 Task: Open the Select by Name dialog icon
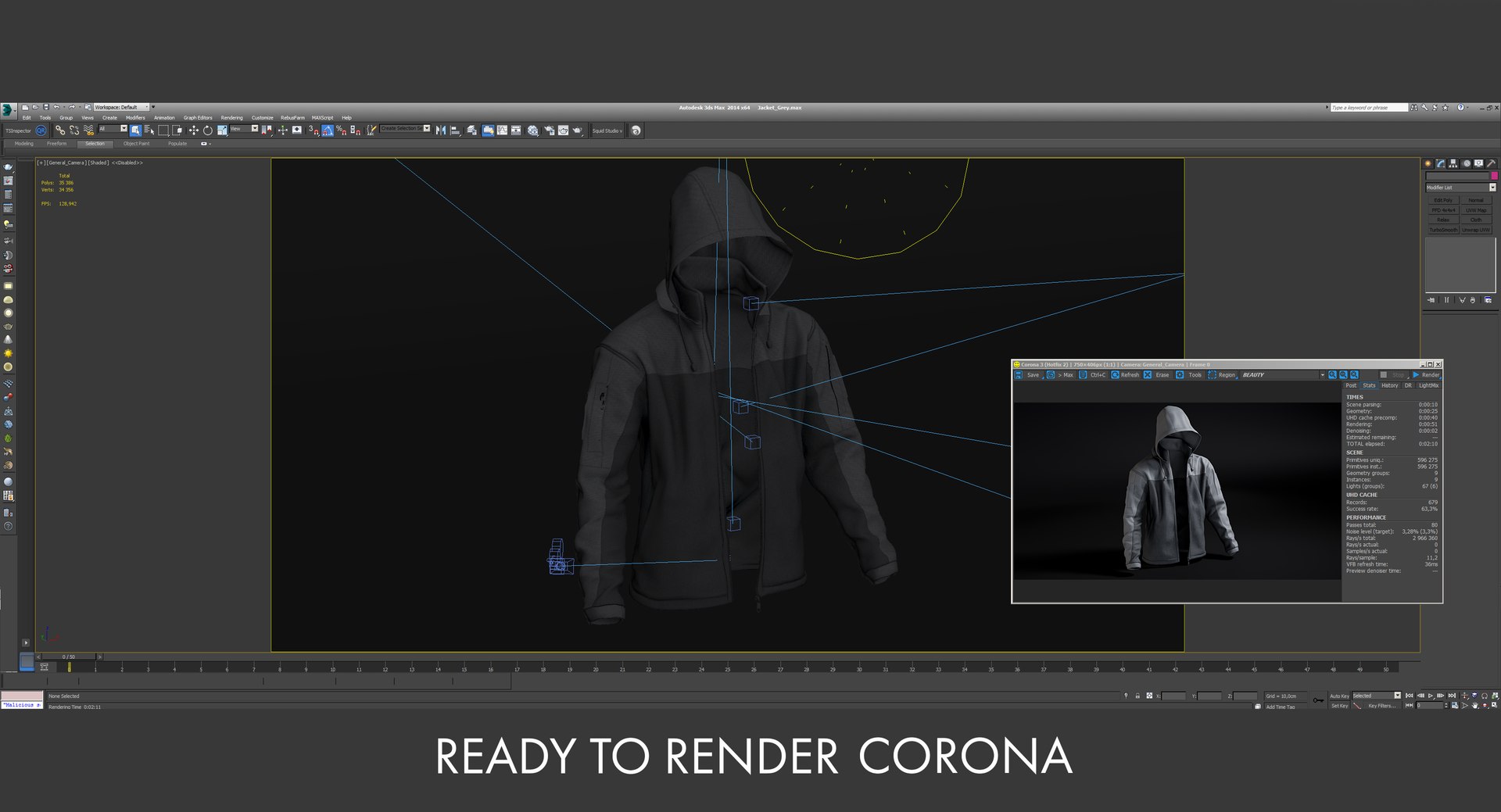coord(149,131)
